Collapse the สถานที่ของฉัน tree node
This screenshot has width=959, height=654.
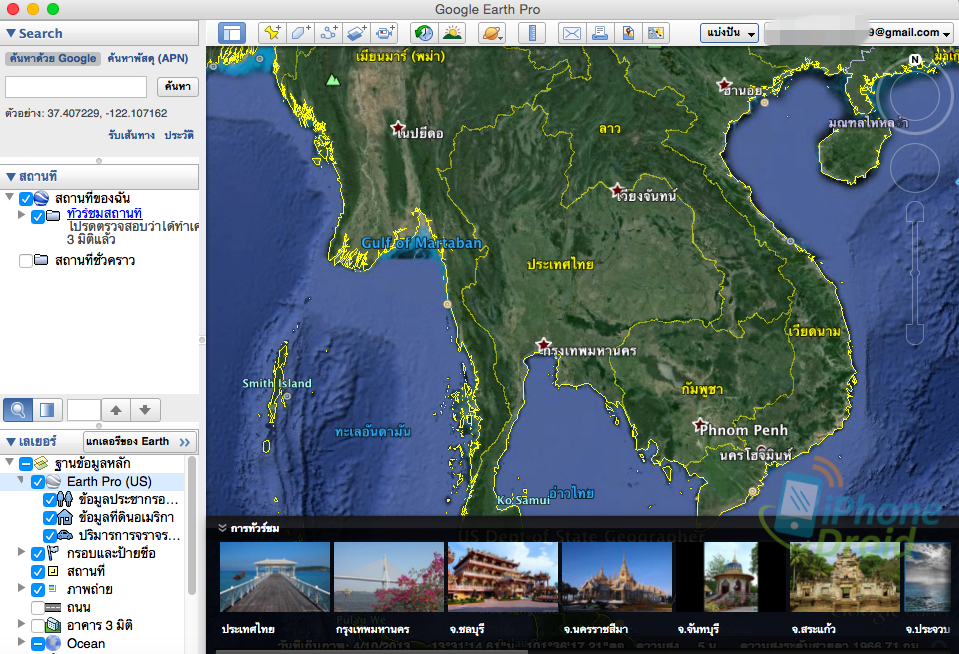tap(9, 197)
